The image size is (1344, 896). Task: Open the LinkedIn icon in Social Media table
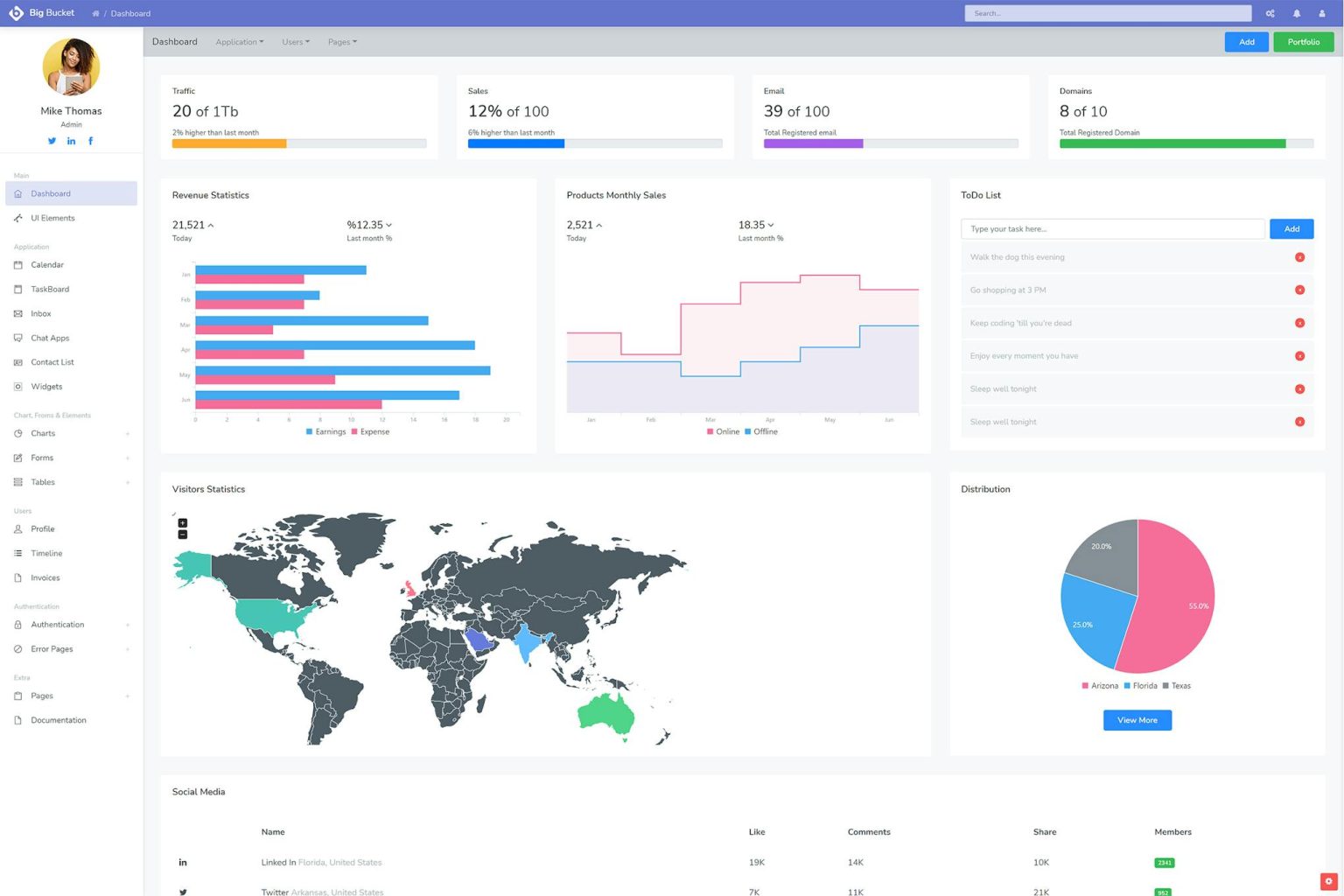(x=183, y=862)
